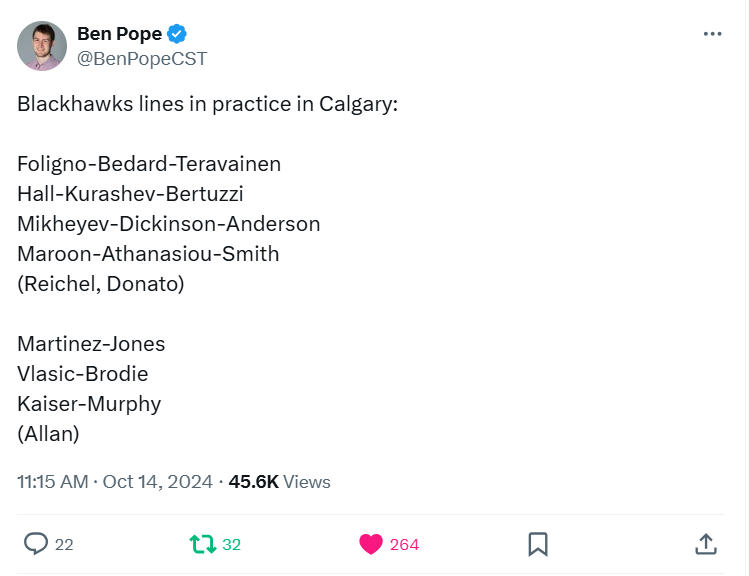Unlike the tweet via the pink heart

coord(371,544)
